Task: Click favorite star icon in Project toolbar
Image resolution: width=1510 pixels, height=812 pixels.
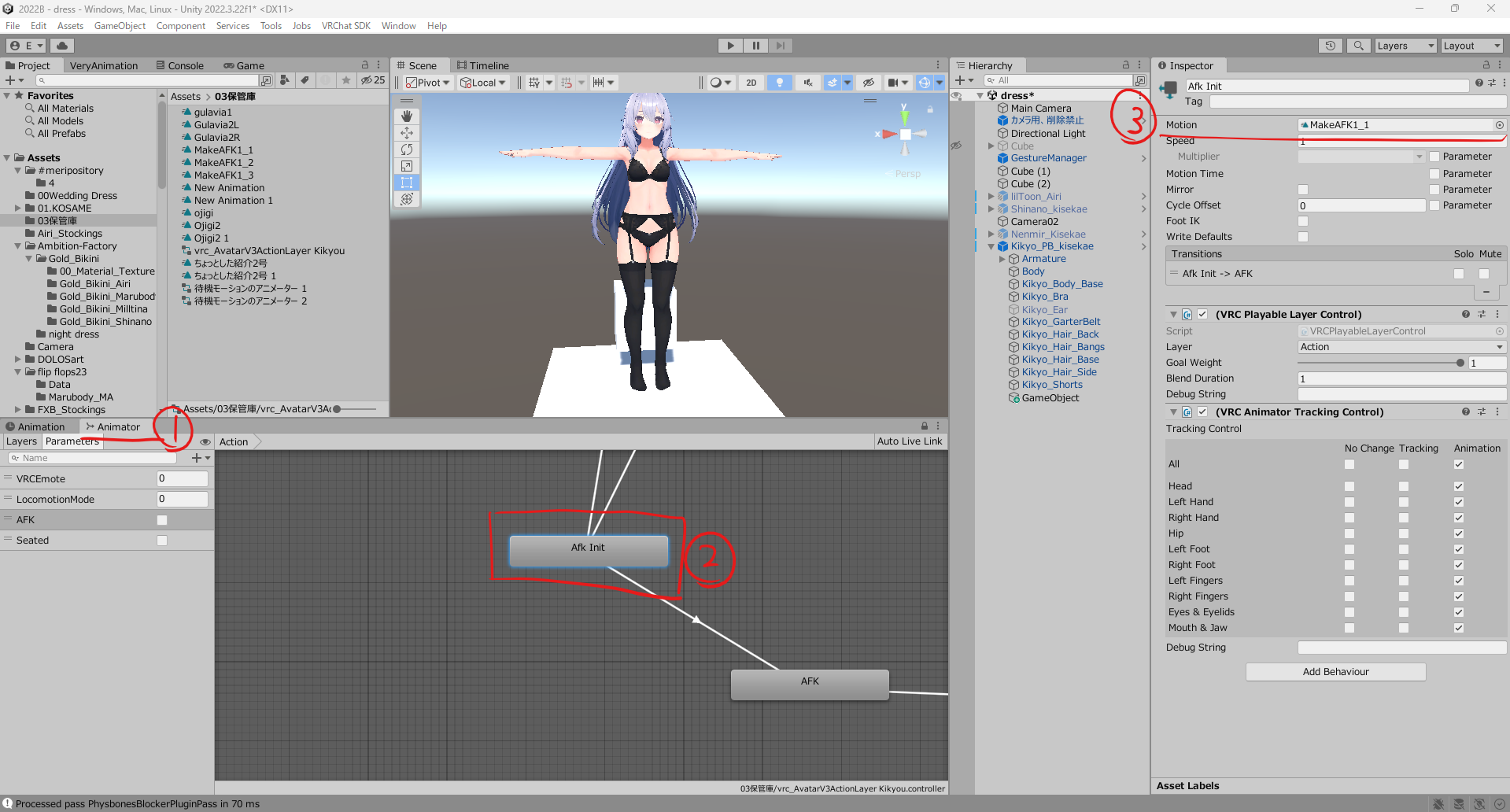Action: point(346,80)
